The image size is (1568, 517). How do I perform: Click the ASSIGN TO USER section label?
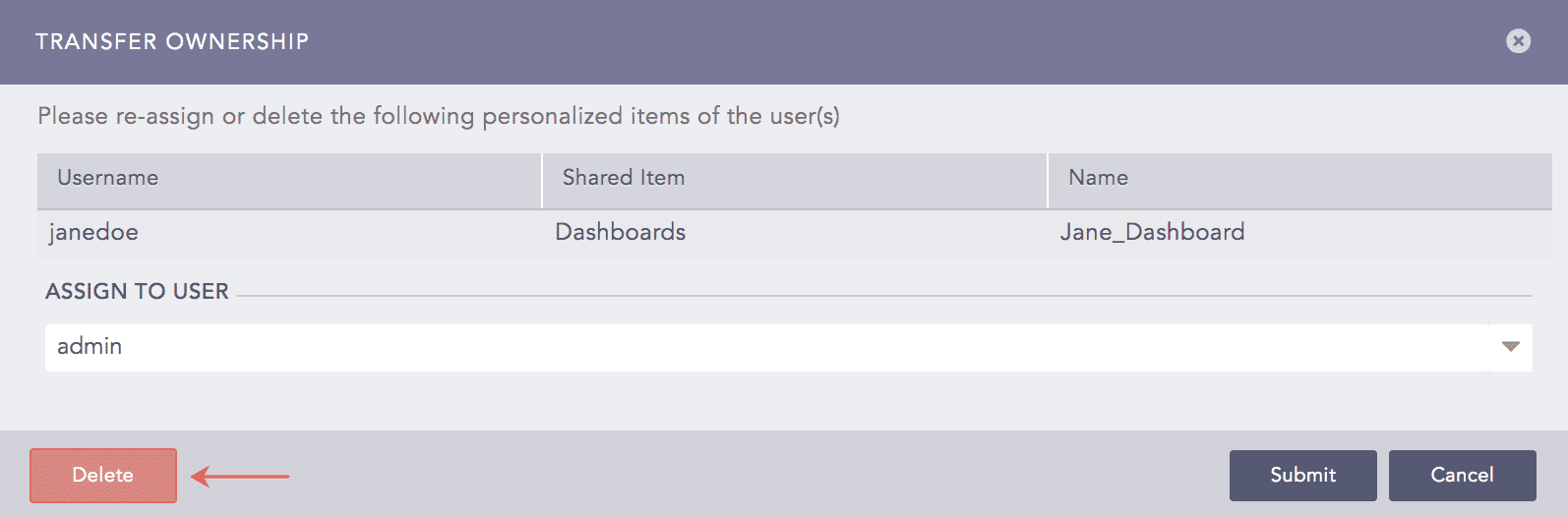(x=137, y=292)
